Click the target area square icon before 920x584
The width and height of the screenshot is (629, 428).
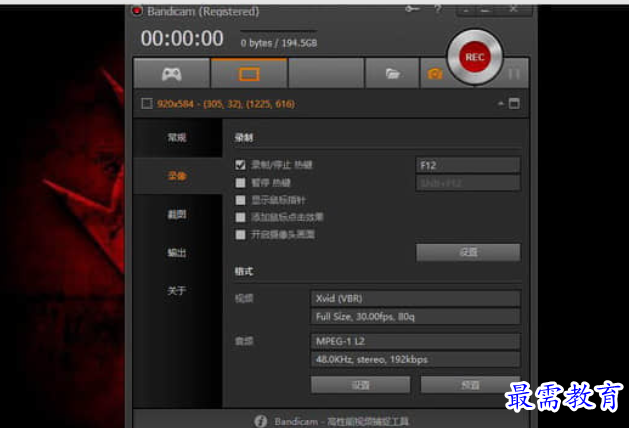(x=147, y=104)
